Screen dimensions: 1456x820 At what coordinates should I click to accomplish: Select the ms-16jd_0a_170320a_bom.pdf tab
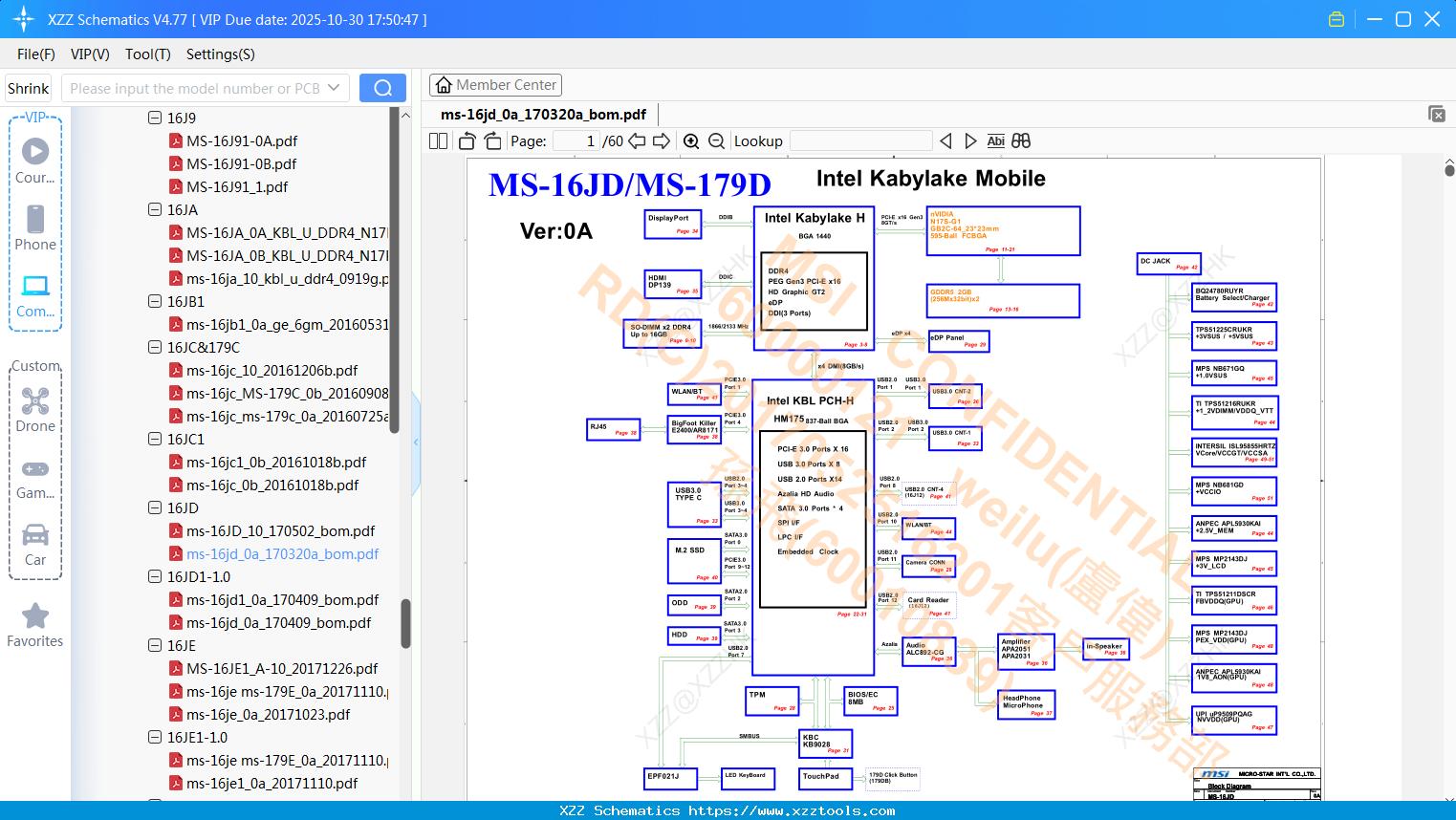(543, 115)
